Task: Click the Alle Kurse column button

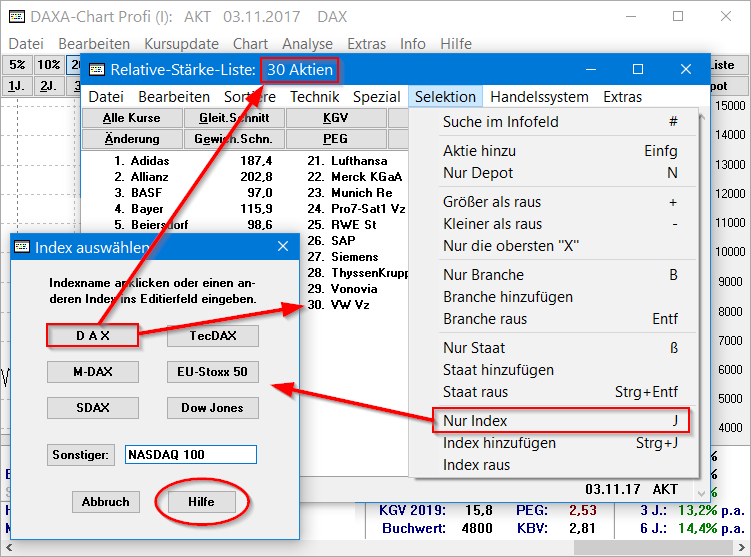Action: (131, 118)
